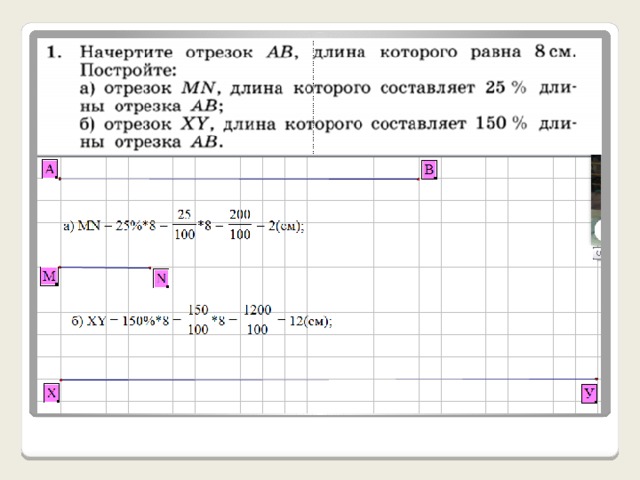Screen dimensions: 640x480
Task: Click the fraction 200/100 in formula а
Action: pyautogui.click(x=240, y=224)
